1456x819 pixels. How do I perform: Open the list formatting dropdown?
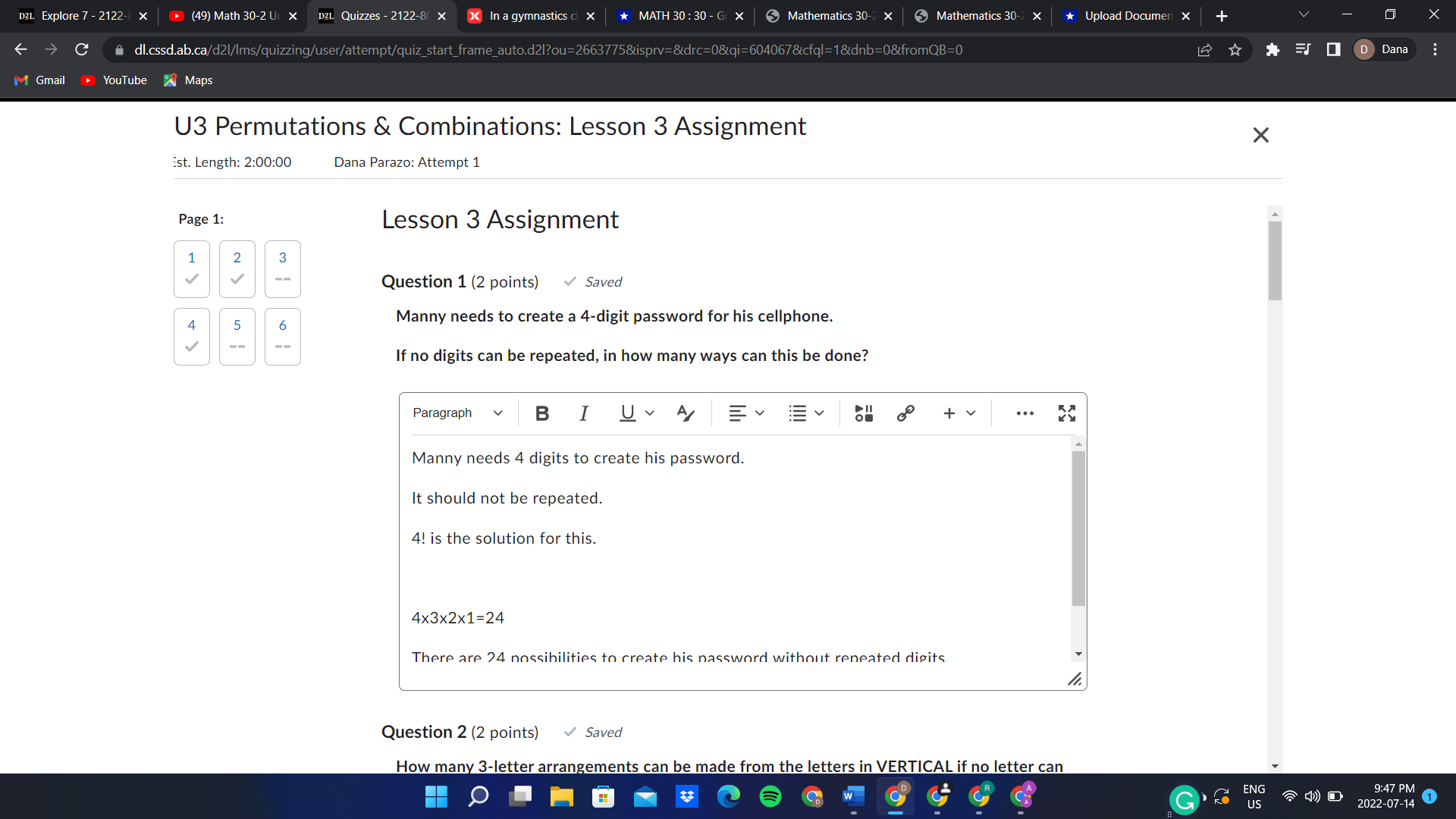[805, 413]
